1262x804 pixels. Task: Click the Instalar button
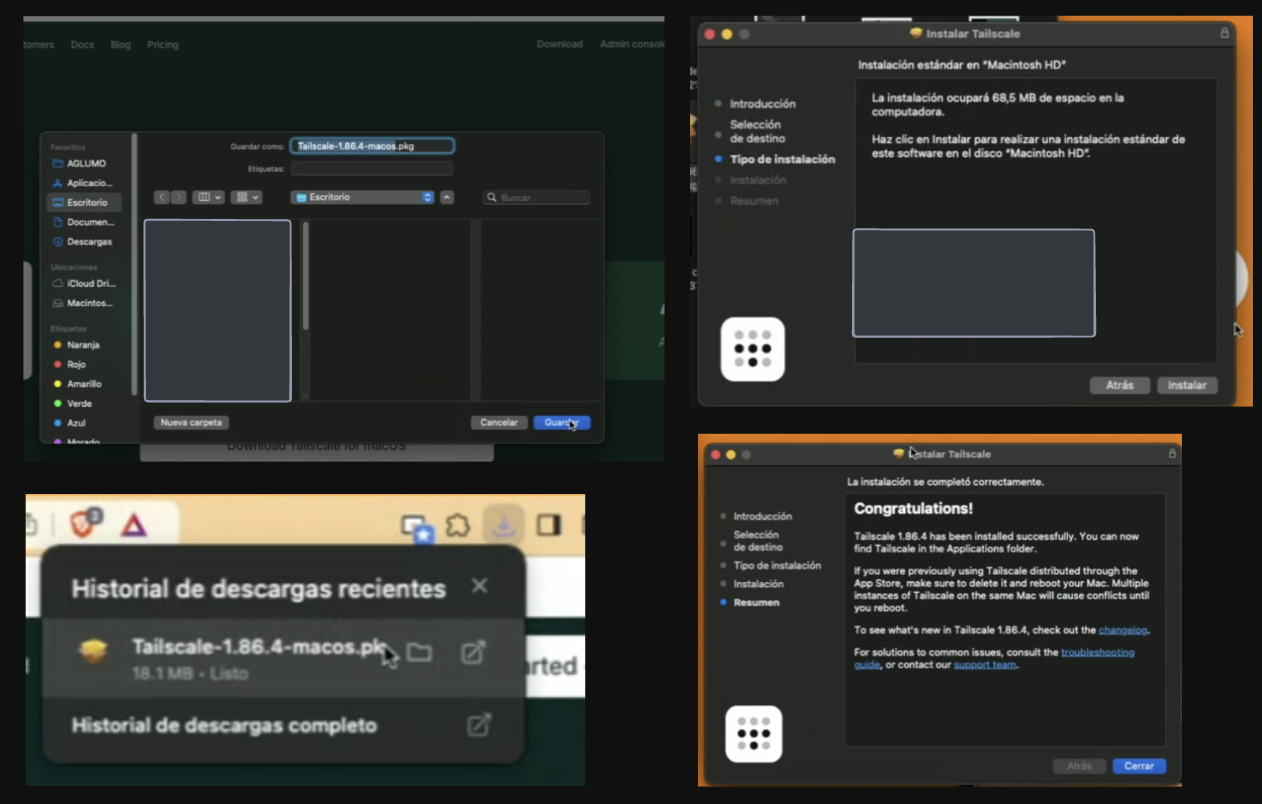click(x=1186, y=385)
